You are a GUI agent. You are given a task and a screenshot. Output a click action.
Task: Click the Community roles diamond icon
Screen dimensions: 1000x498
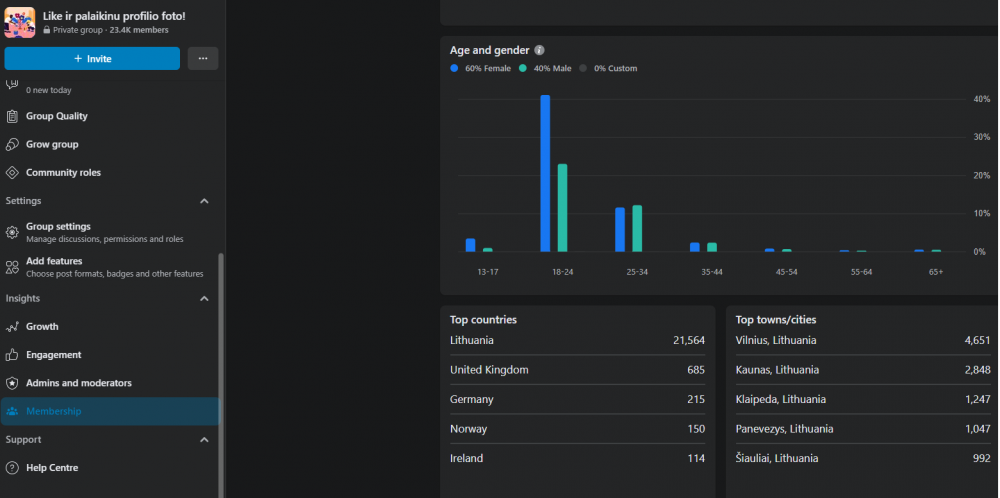(x=12, y=173)
